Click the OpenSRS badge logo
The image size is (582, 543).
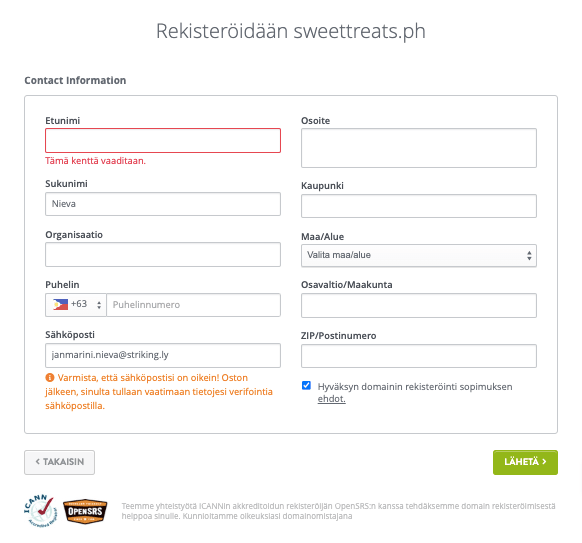coord(85,511)
